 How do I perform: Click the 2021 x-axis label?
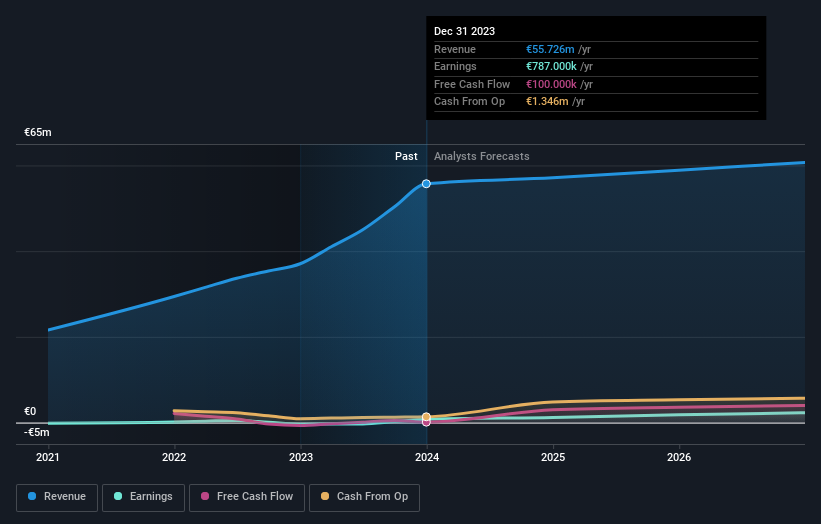(x=48, y=458)
